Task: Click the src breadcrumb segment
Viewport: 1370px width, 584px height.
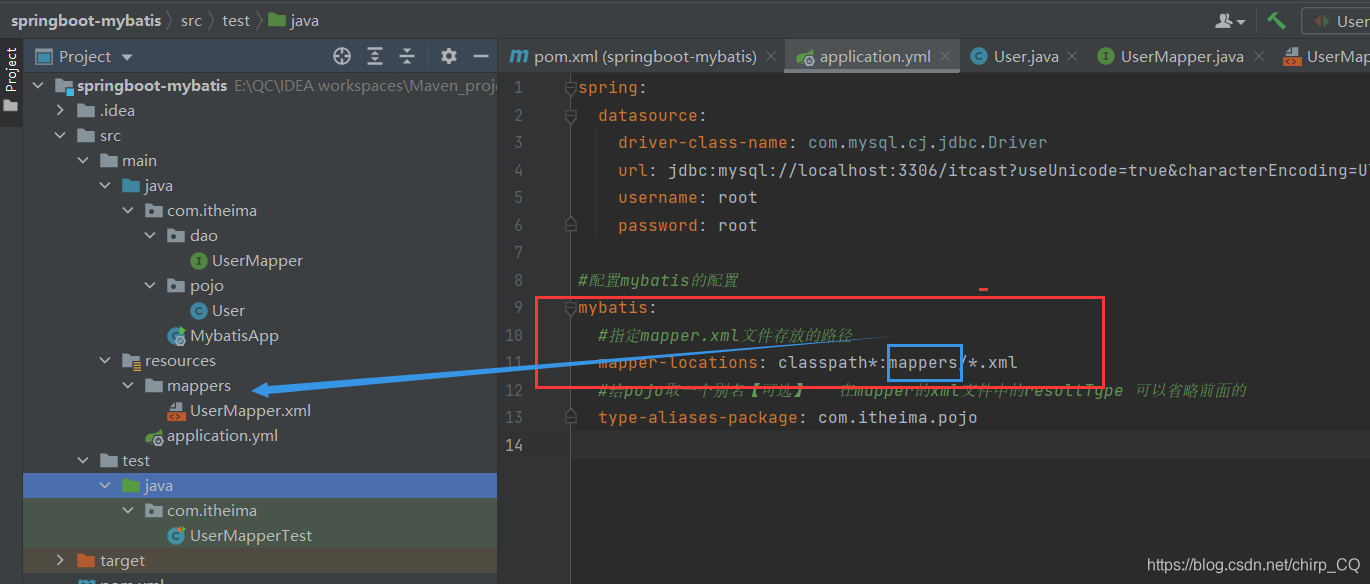Action: pyautogui.click(x=191, y=21)
